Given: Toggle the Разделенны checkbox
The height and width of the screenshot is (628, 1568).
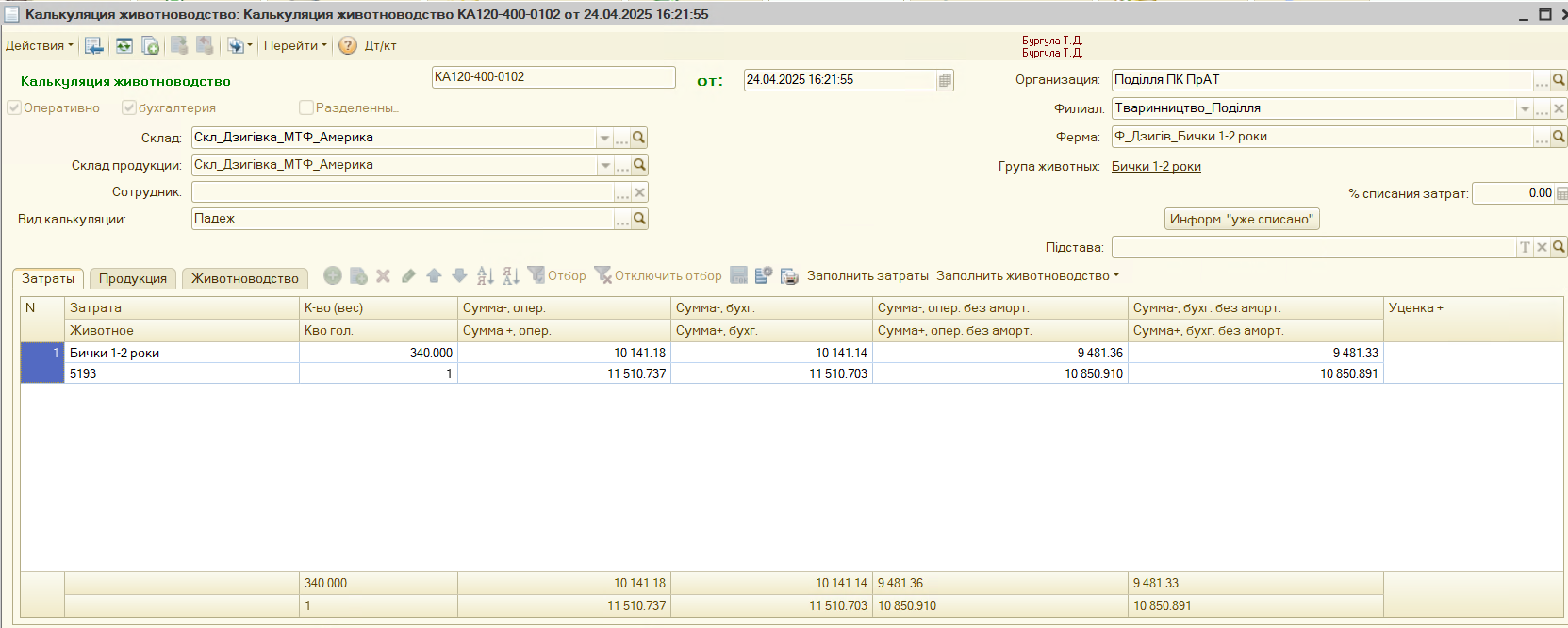Looking at the screenshot, I should pyautogui.click(x=305, y=107).
